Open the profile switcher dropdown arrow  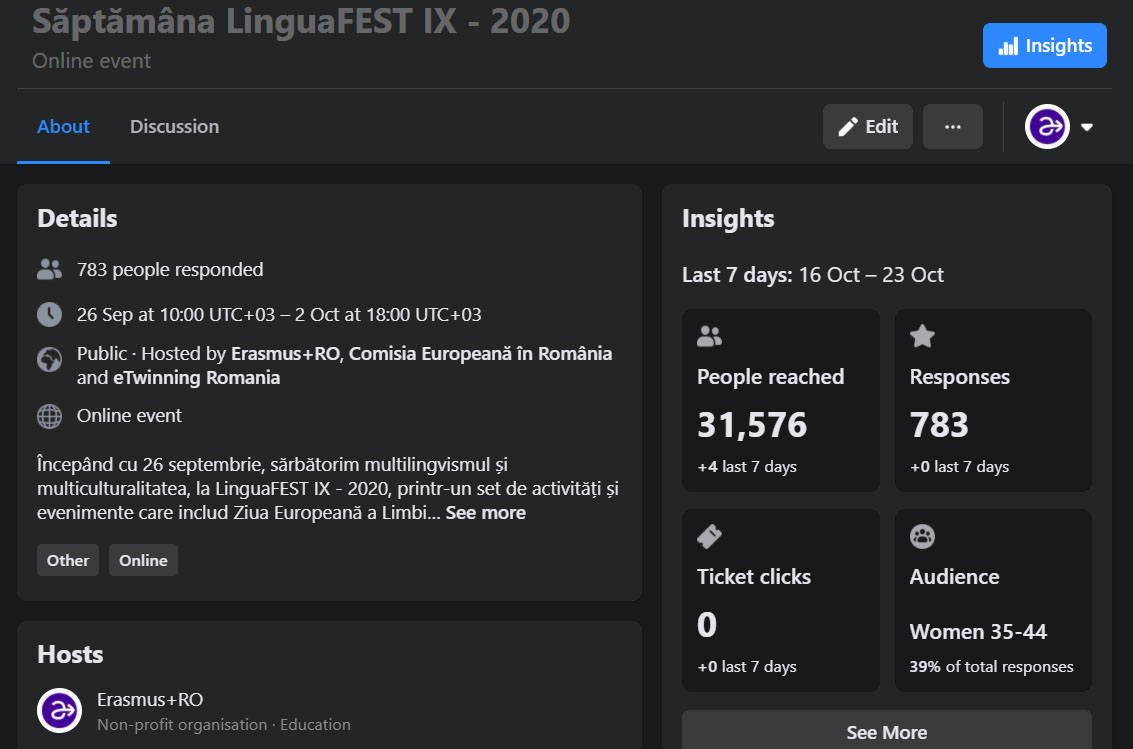click(1087, 127)
